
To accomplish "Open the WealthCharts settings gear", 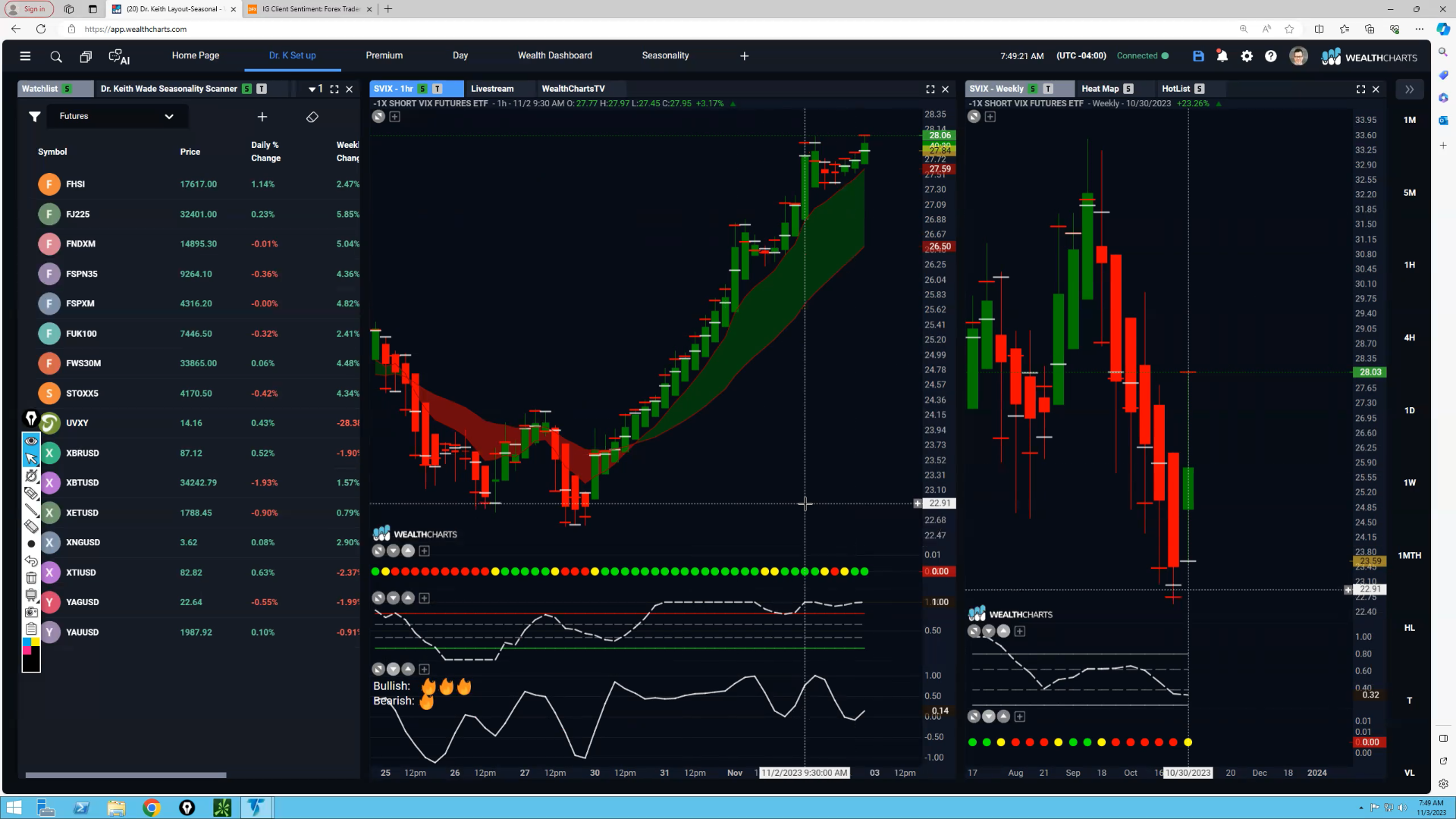I will [1247, 56].
